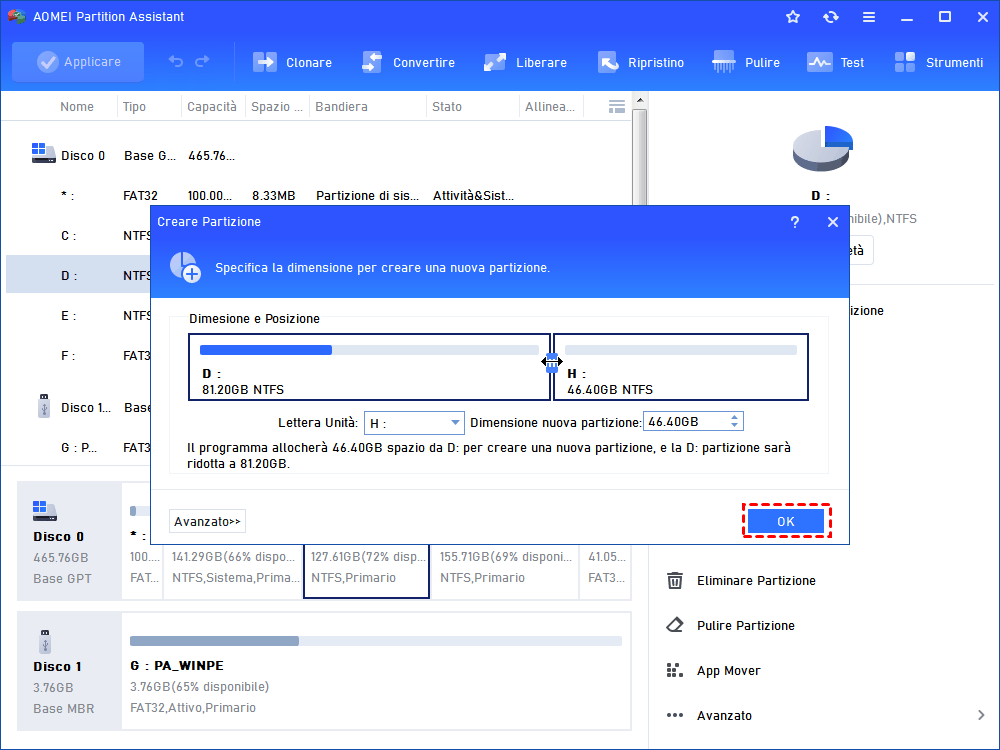The width and height of the screenshot is (1000, 750).
Task: Click the App Mover grid icon
Action: click(x=675, y=670)
